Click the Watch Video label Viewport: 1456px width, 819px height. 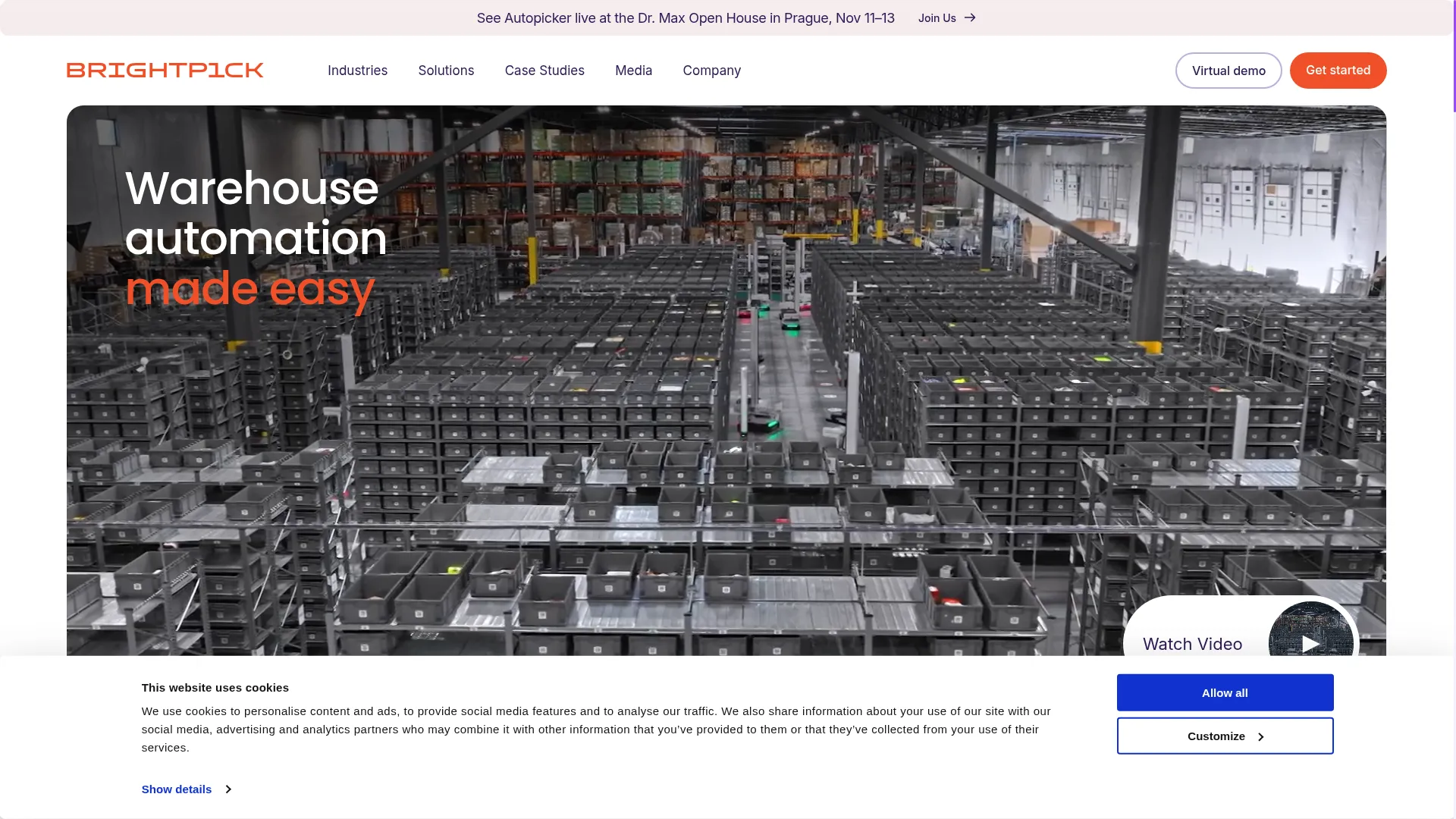pos(1192,644)
